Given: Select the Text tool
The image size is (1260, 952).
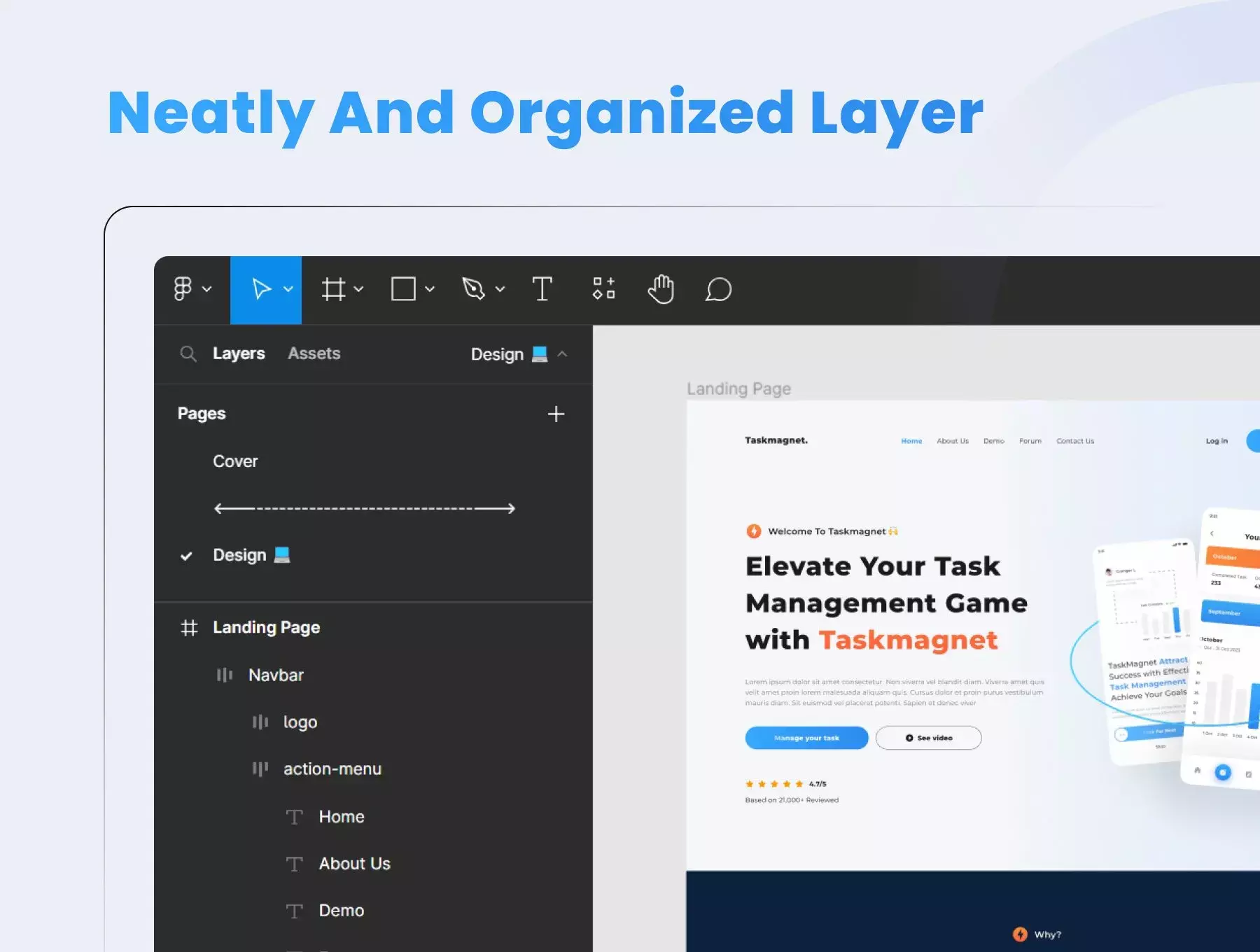Looking at the screenshot, I should click(542, 288).
